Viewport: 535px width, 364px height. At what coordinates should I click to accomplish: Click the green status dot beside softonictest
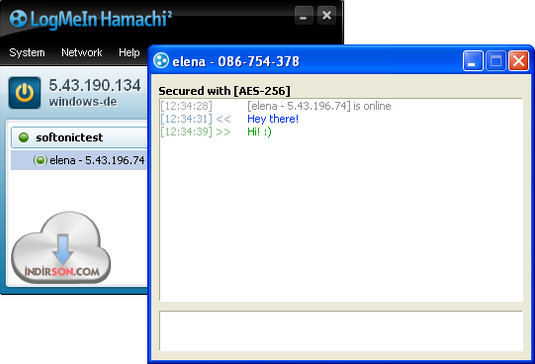coord(24,137)
